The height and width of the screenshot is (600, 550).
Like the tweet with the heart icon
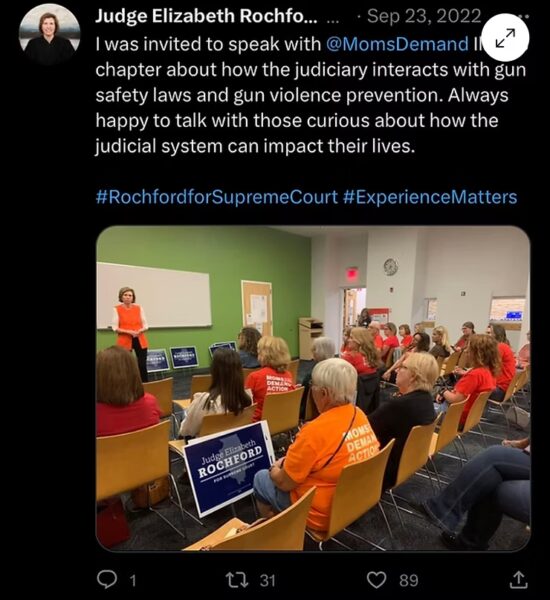(x=377, y=580)
